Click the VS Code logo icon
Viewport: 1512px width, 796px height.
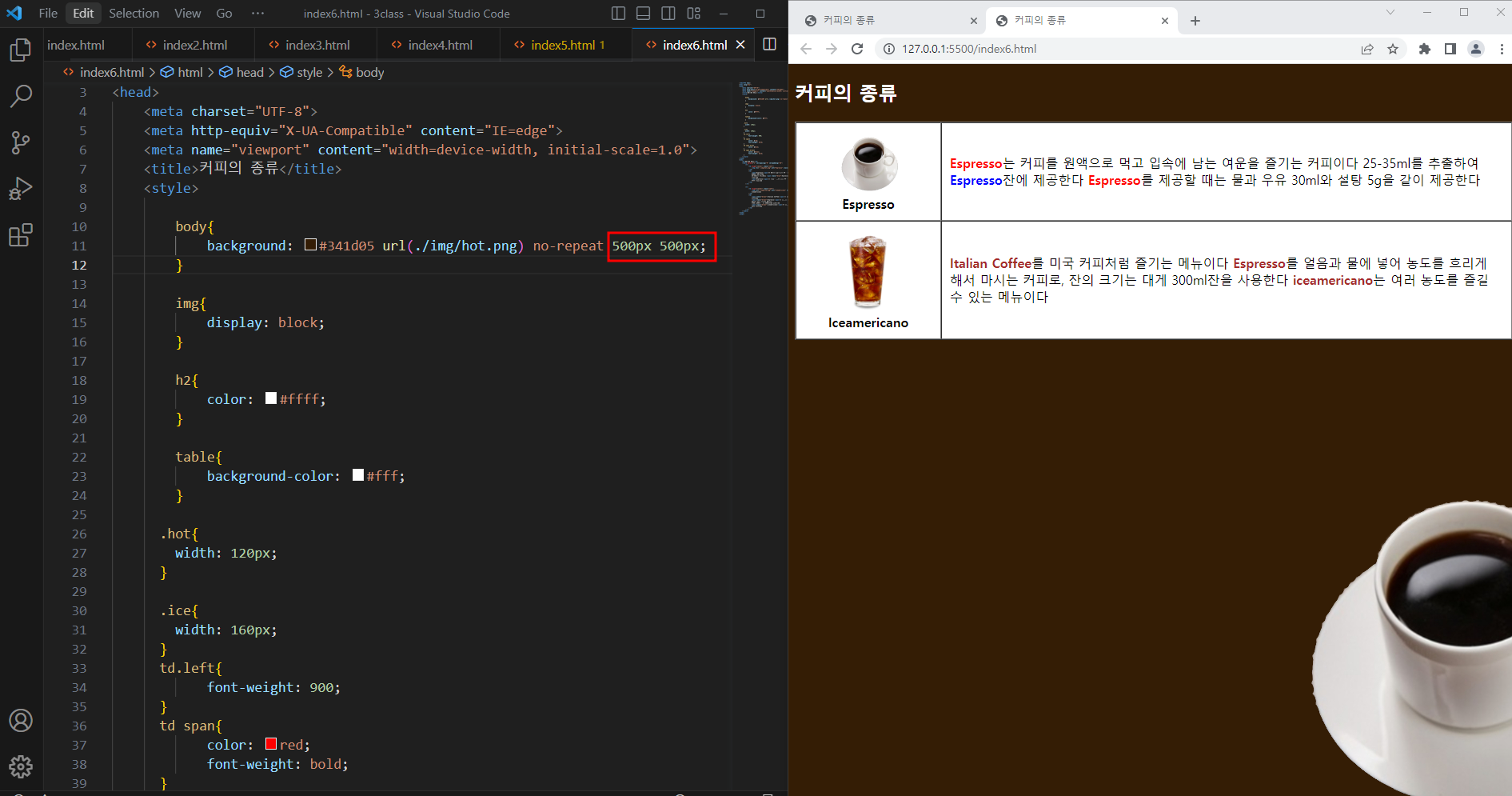14,13
